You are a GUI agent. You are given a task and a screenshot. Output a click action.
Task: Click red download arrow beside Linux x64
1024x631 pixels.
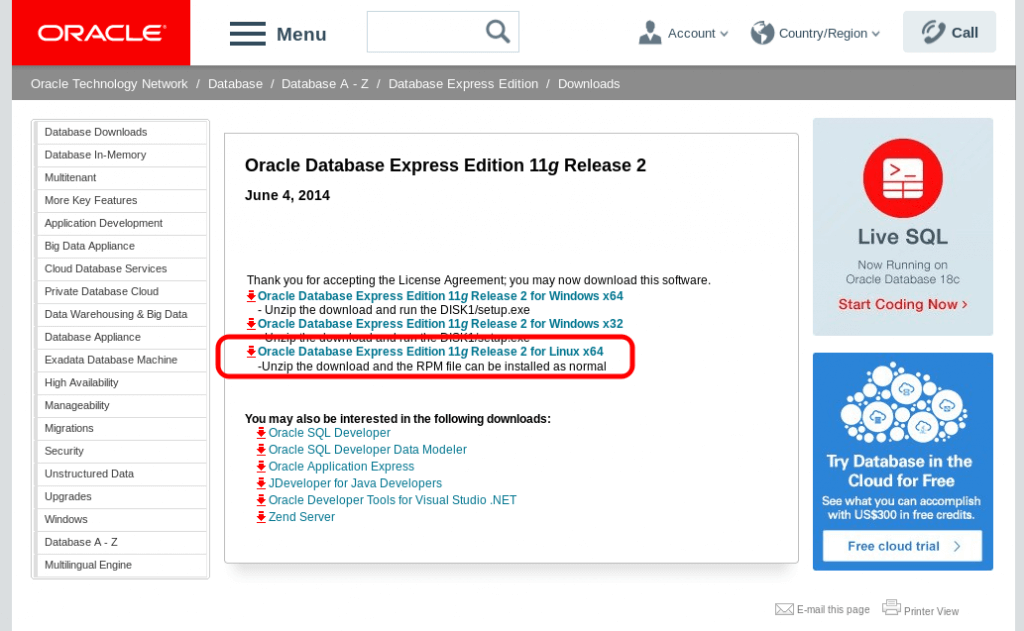251,352
